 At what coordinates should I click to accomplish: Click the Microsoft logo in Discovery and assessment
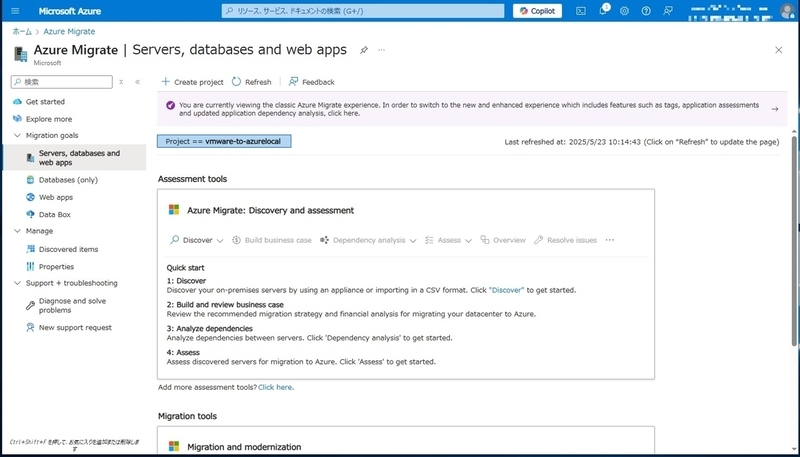click(x=174, y=210)
